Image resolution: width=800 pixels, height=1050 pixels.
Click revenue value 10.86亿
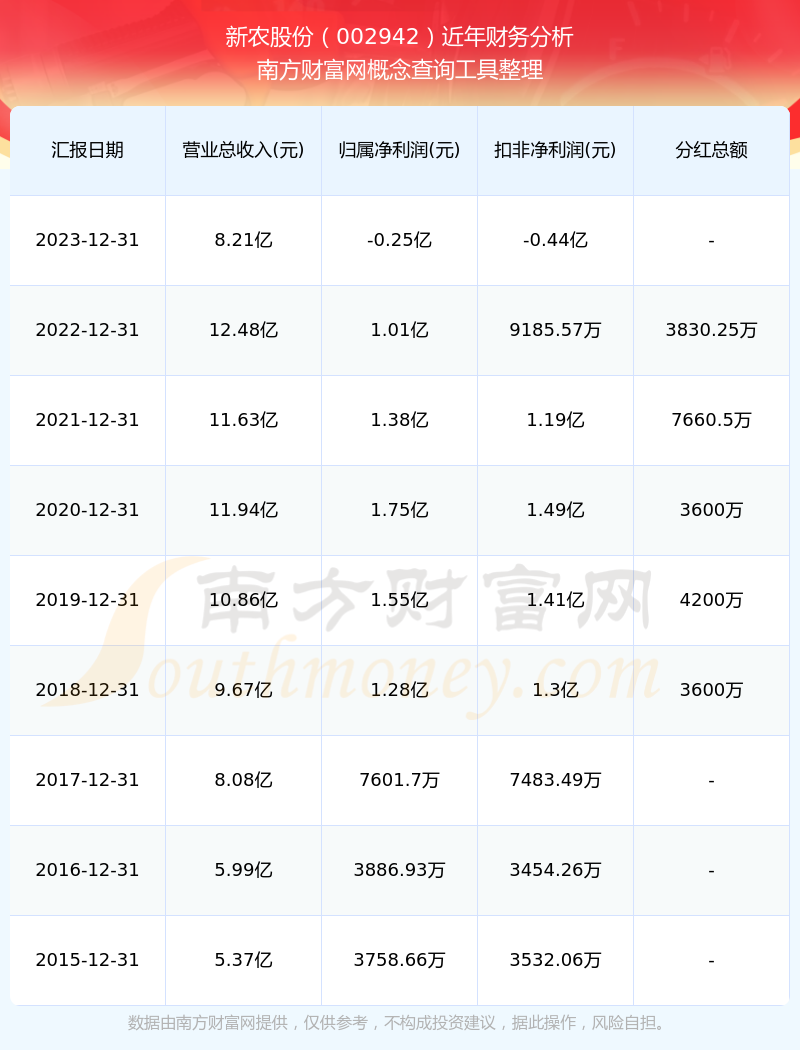244,600
